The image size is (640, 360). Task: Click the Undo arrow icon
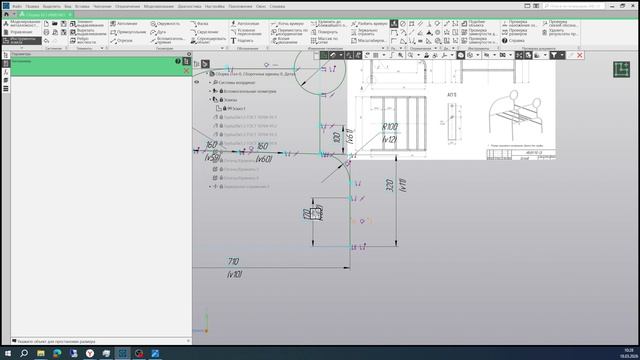click(x=46, y=40)
